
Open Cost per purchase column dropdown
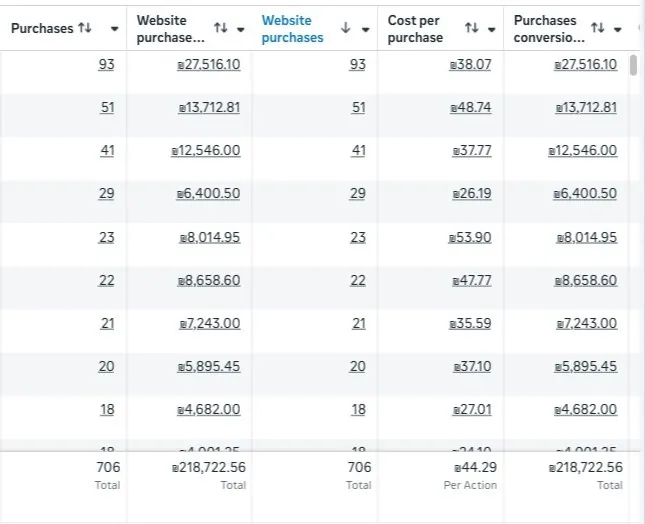tap(492, 29)
